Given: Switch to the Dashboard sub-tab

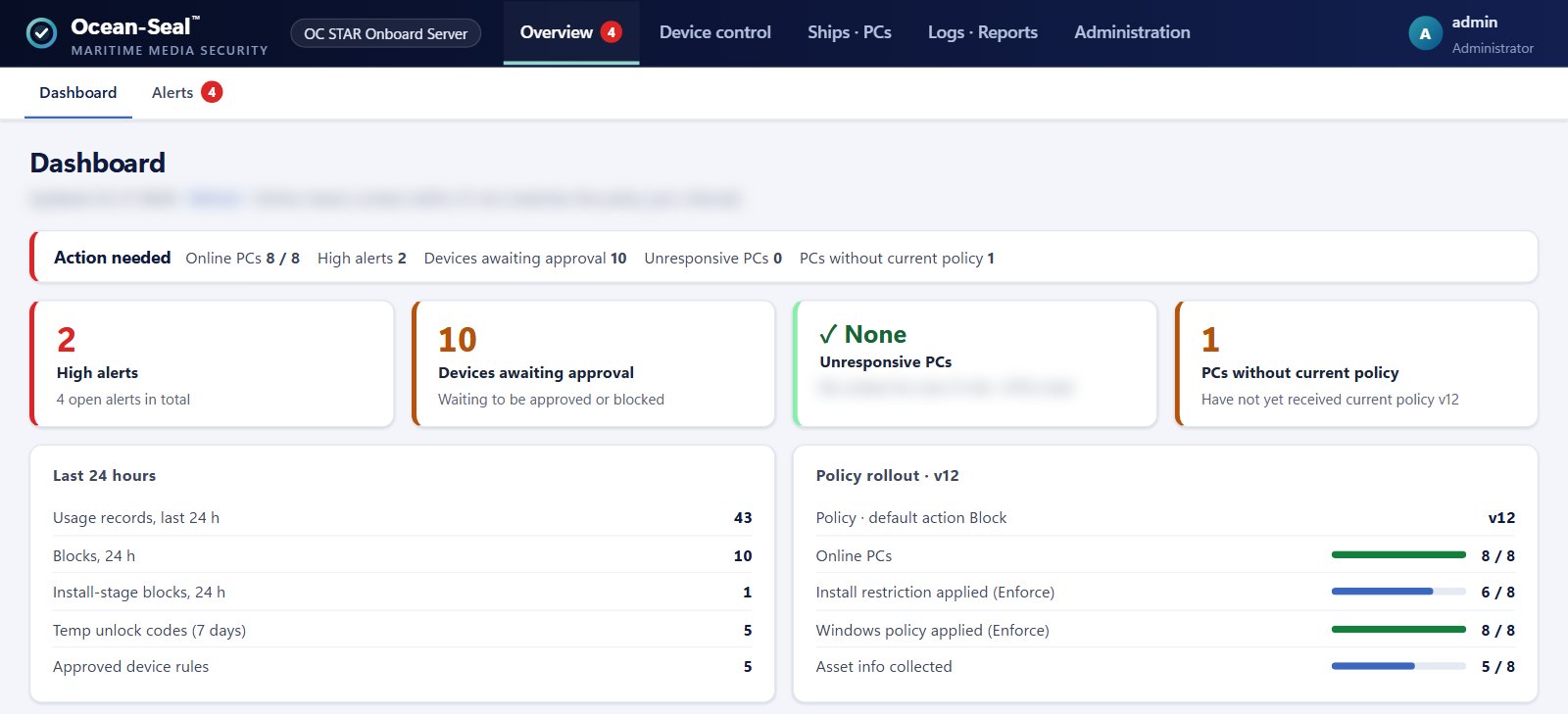Looking at the screenshot, I should (x=78, y=93).
